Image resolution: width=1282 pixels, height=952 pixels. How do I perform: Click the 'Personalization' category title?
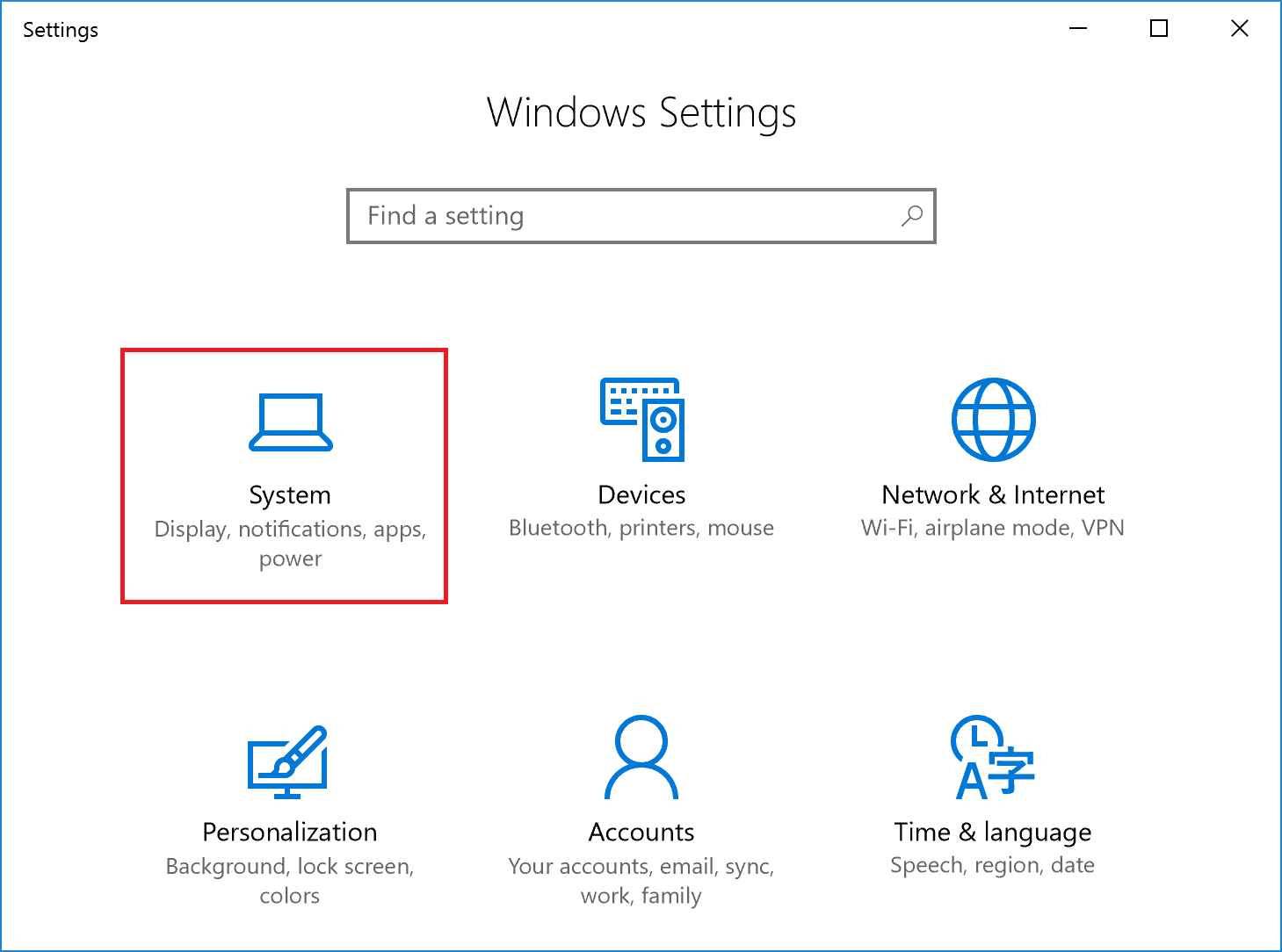pos(290,832)
